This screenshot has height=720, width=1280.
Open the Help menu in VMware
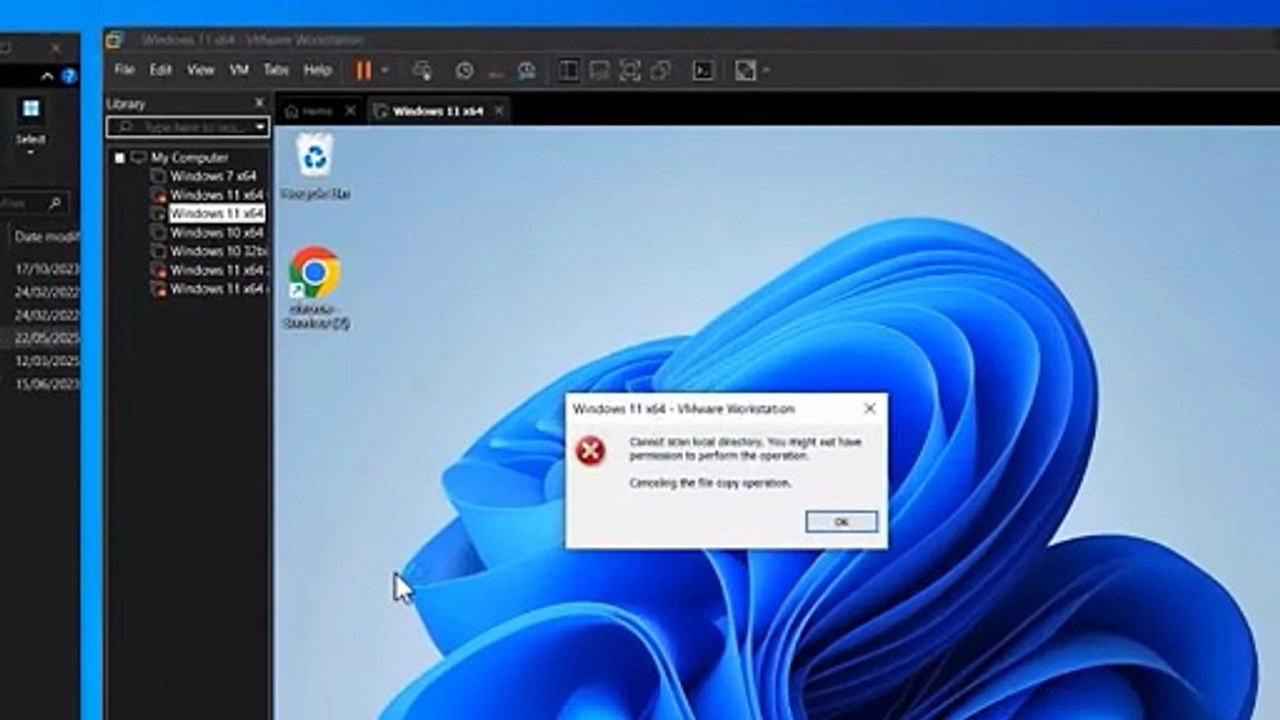(x=317, y=70)
